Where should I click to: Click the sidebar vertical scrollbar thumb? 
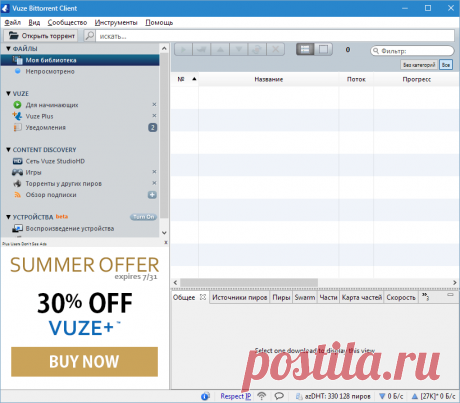[x=164, y=136]
